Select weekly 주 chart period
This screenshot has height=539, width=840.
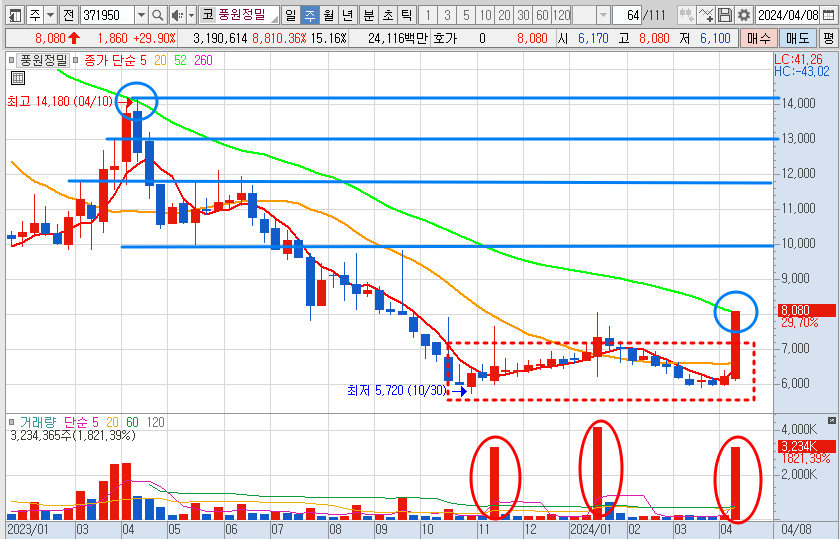pyautogui.click(x=310, y=15)
